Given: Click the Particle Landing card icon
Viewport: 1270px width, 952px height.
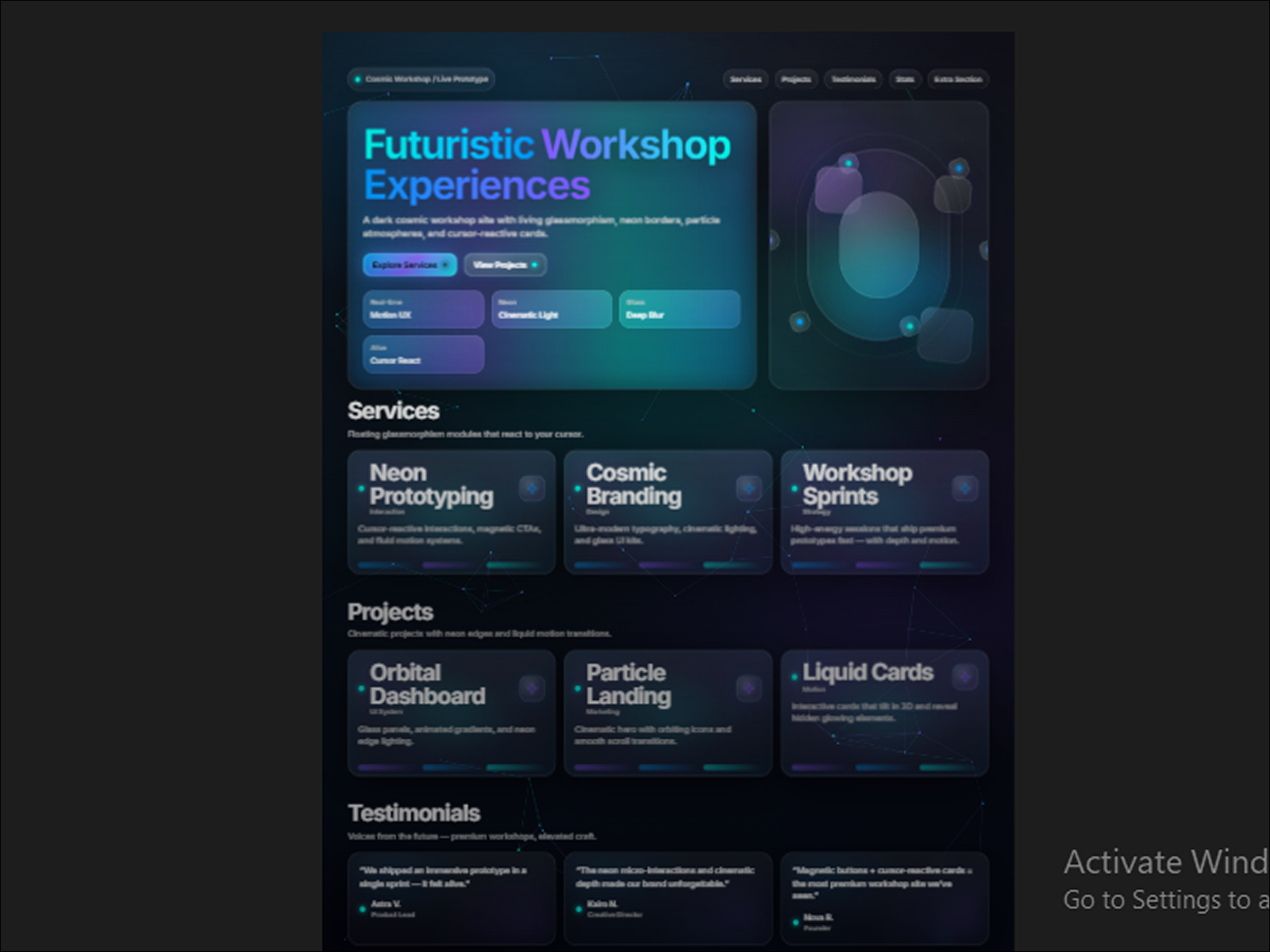Looking at the screenshot, I should (749, 688).
